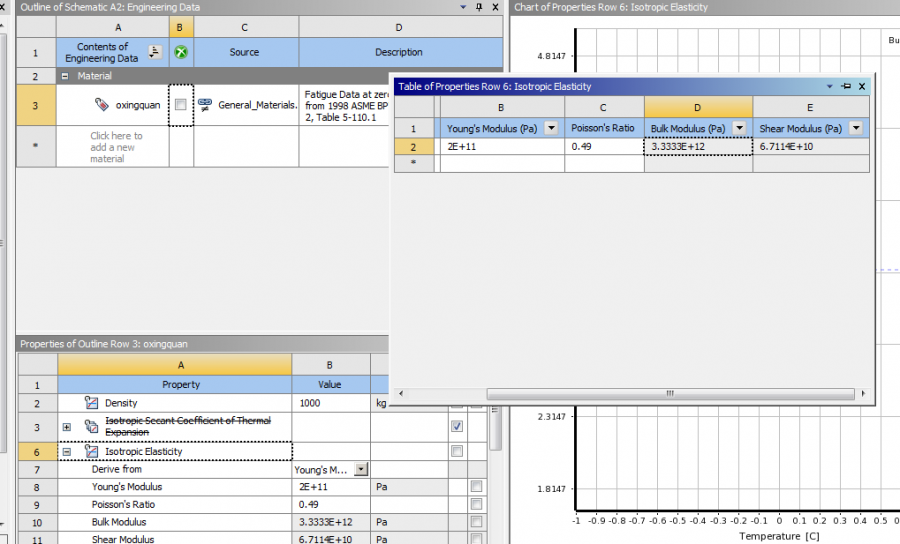Open Outline of Schematic A2 panel options arrow
Image resolution: width=900 pixels, height=544 pixels.
point(463,7)
